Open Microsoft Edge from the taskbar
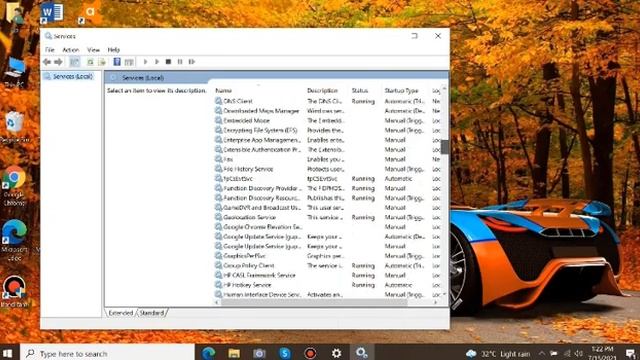This screenshot has height=360, width=640. [209, 353]
